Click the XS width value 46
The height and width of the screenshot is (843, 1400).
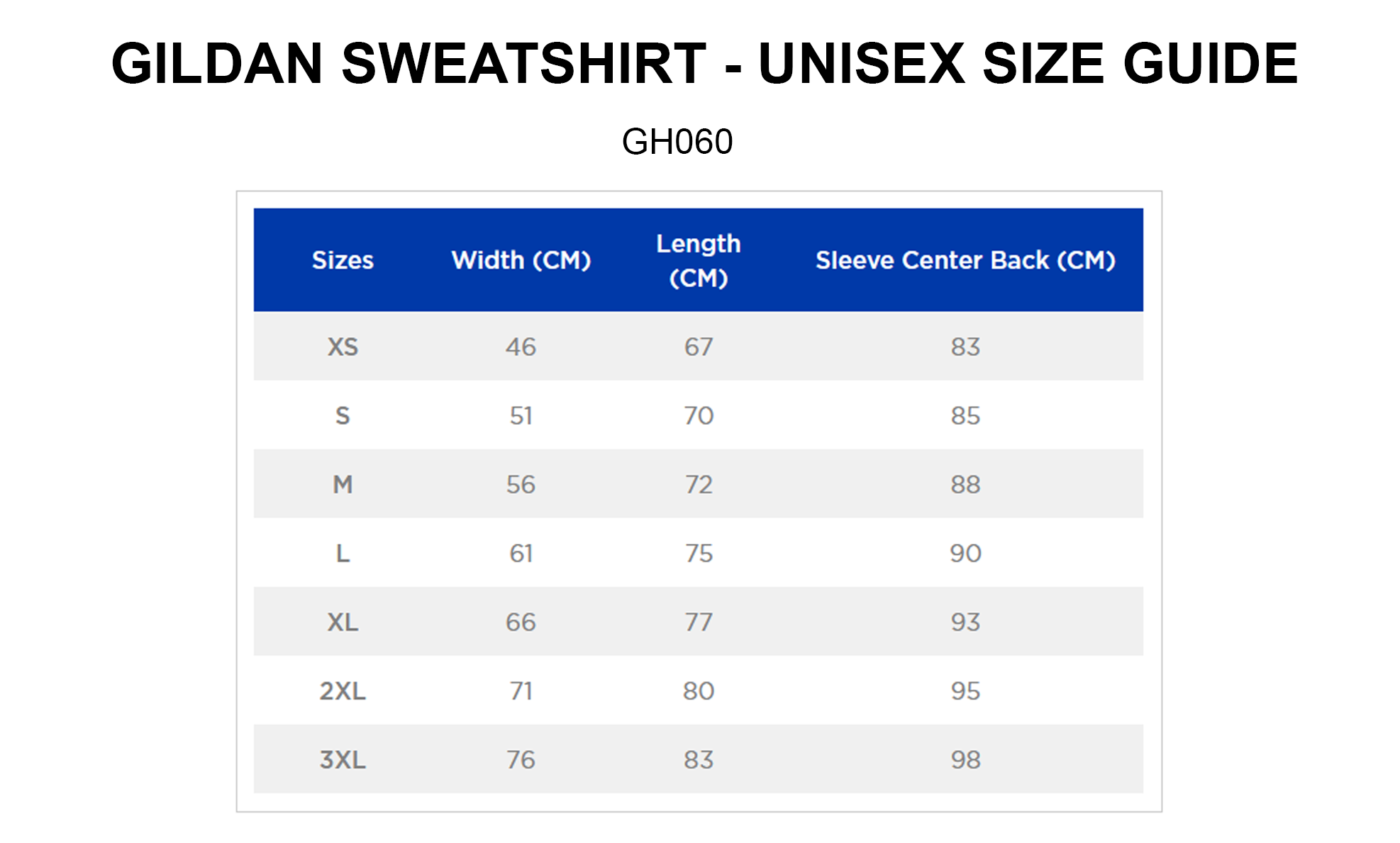[521, 347]
